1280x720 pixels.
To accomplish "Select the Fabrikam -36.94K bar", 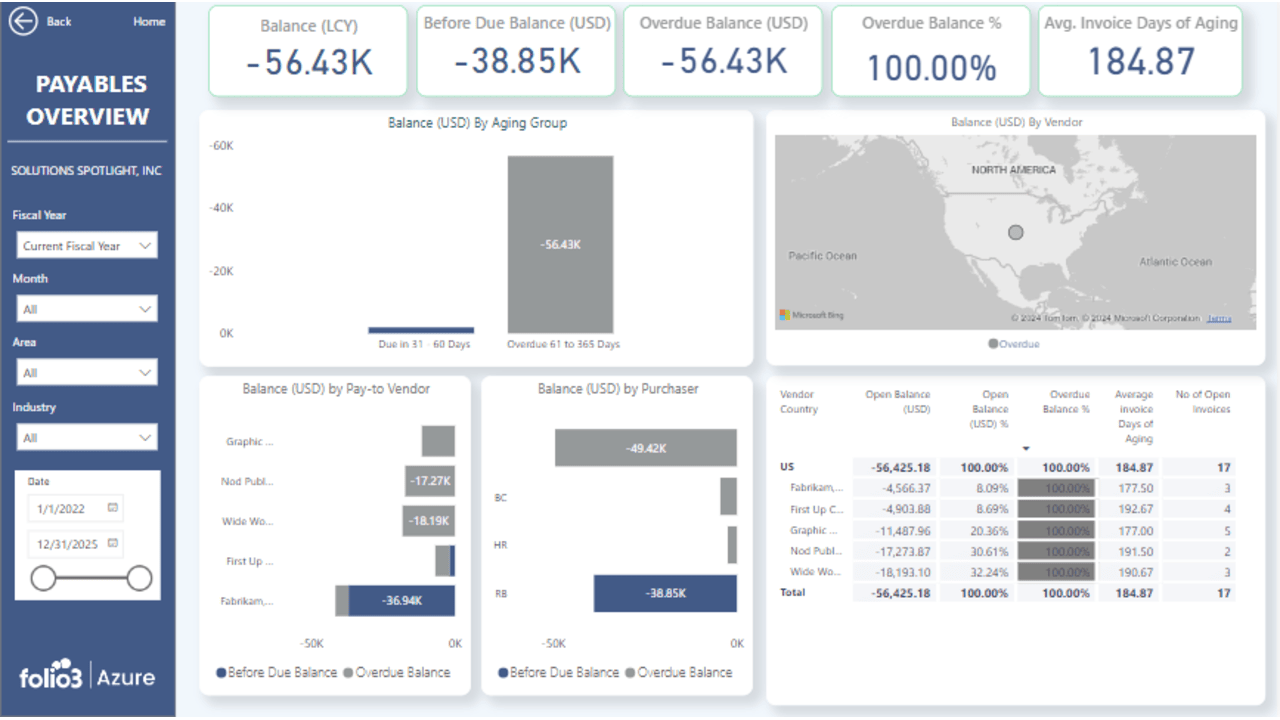I will point(402,601).
